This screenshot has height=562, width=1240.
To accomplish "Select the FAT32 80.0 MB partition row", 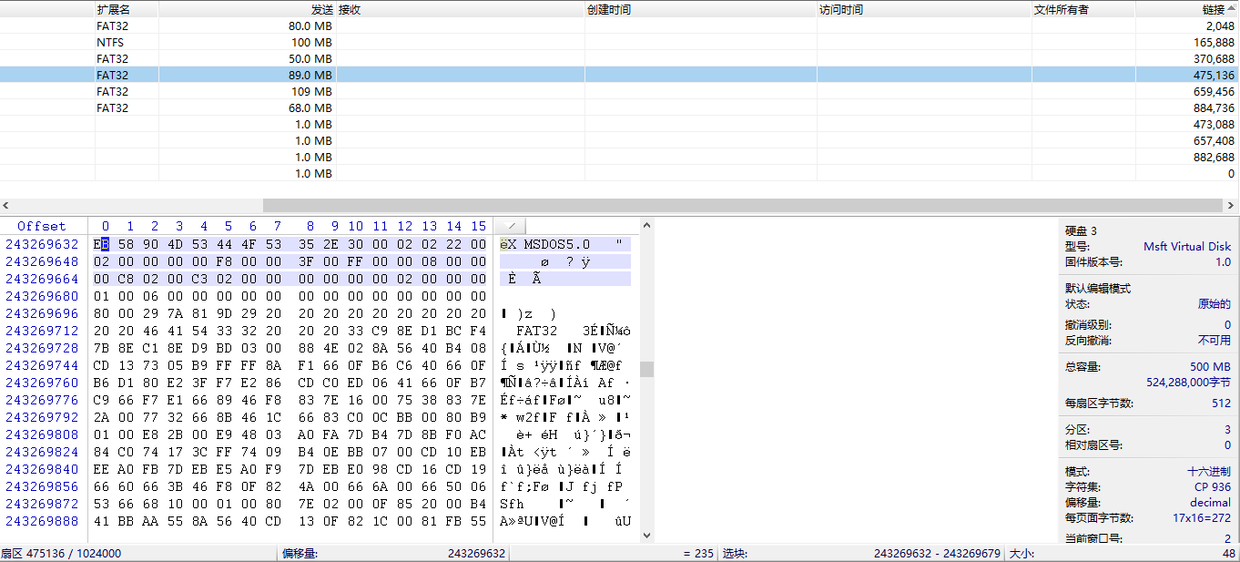I will click(214, 26).
